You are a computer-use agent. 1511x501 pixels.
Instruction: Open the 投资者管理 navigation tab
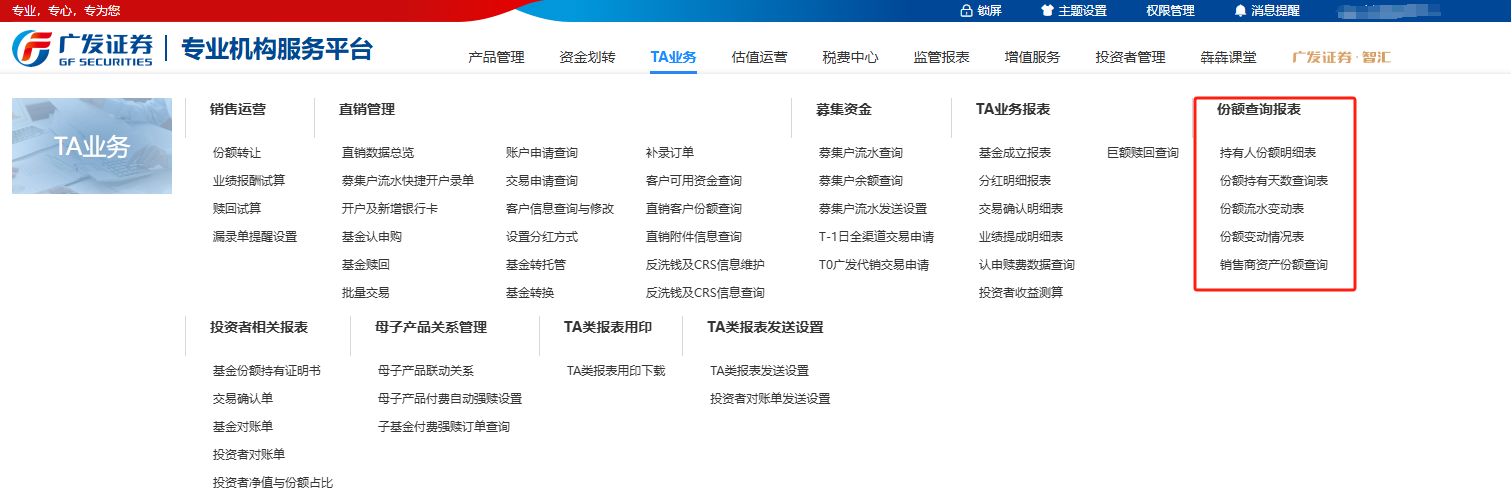point(1130,57)
